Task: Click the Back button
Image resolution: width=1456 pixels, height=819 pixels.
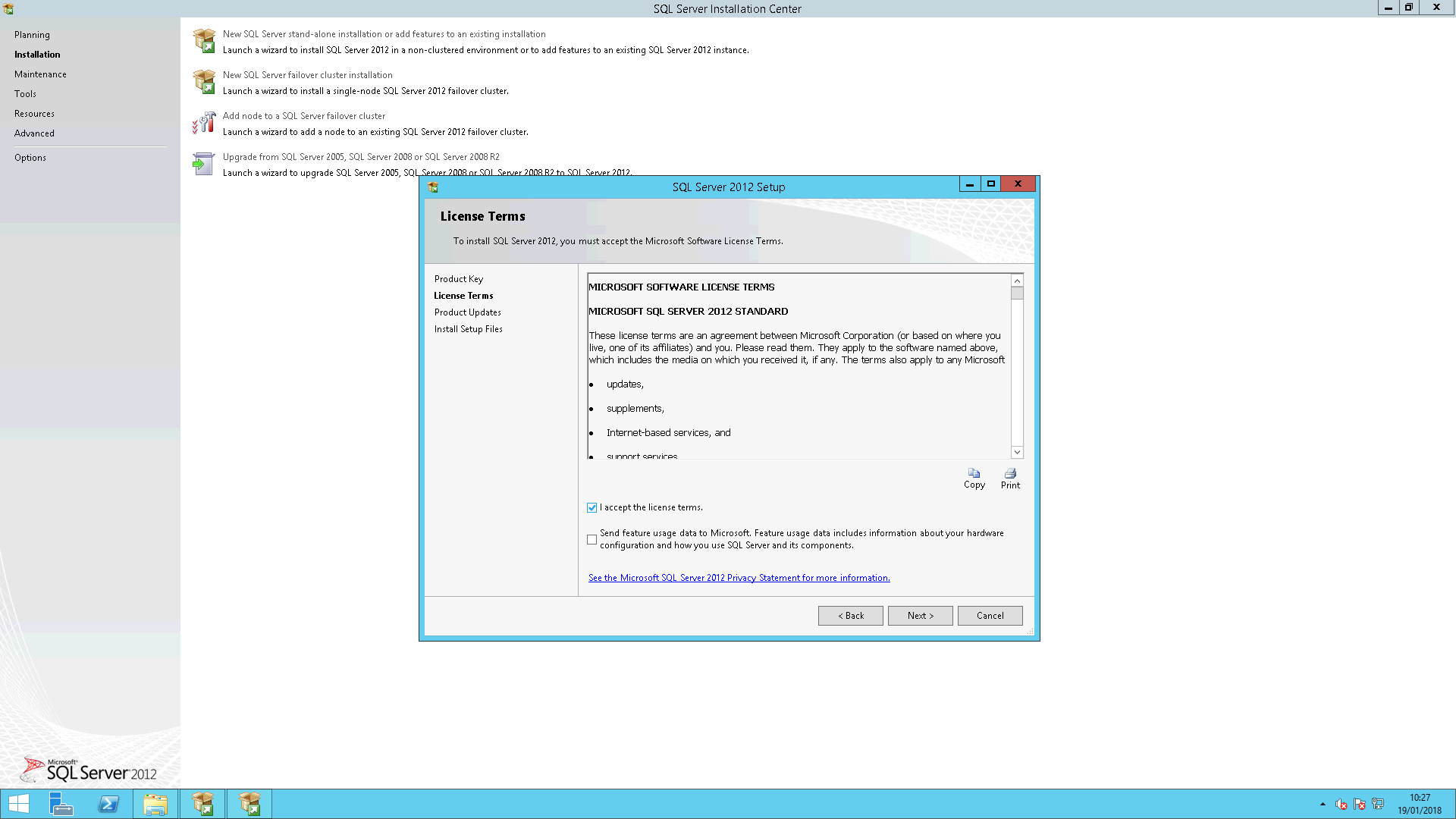Action: coord(850,616)
